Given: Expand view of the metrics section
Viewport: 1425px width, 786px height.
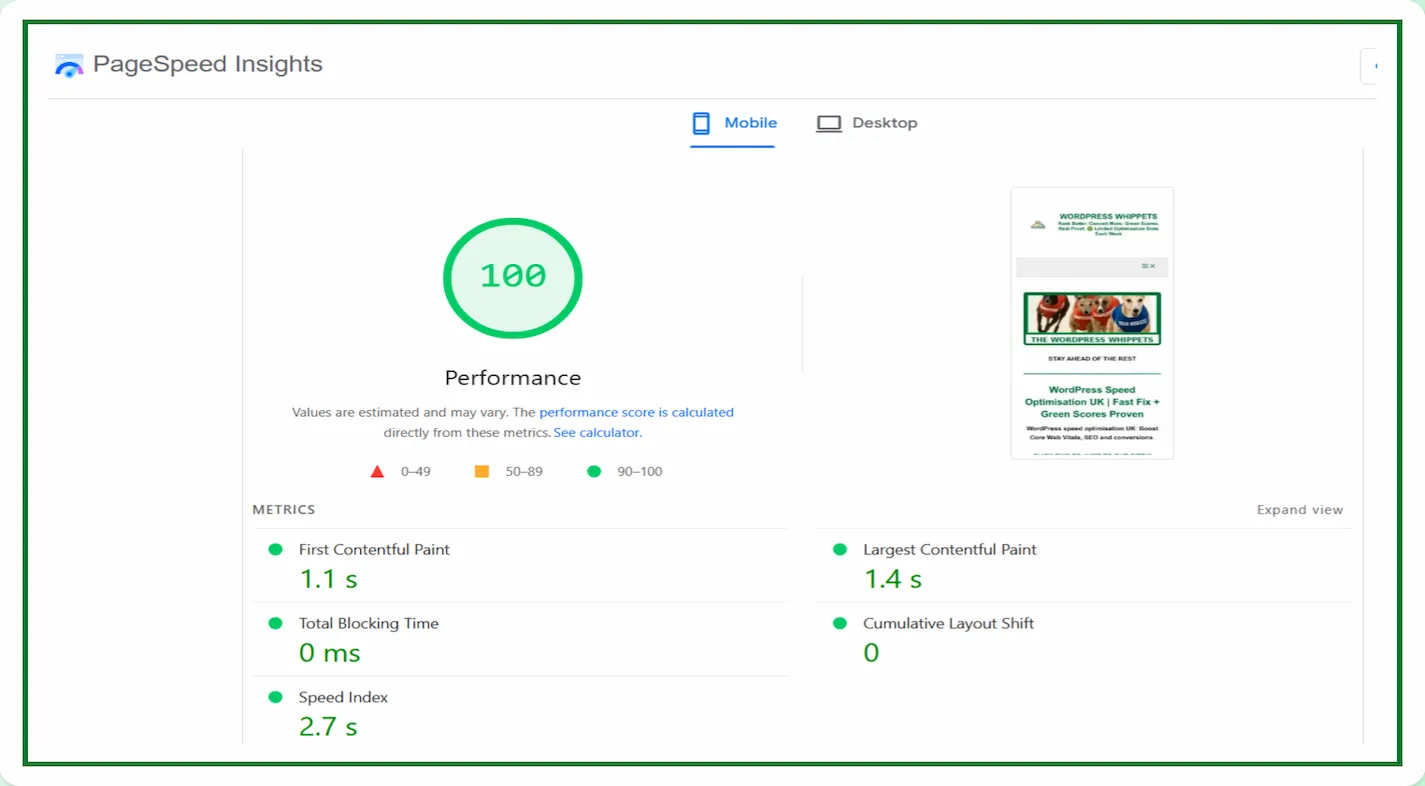Looking at the screenshot, I should [1299, 510].
